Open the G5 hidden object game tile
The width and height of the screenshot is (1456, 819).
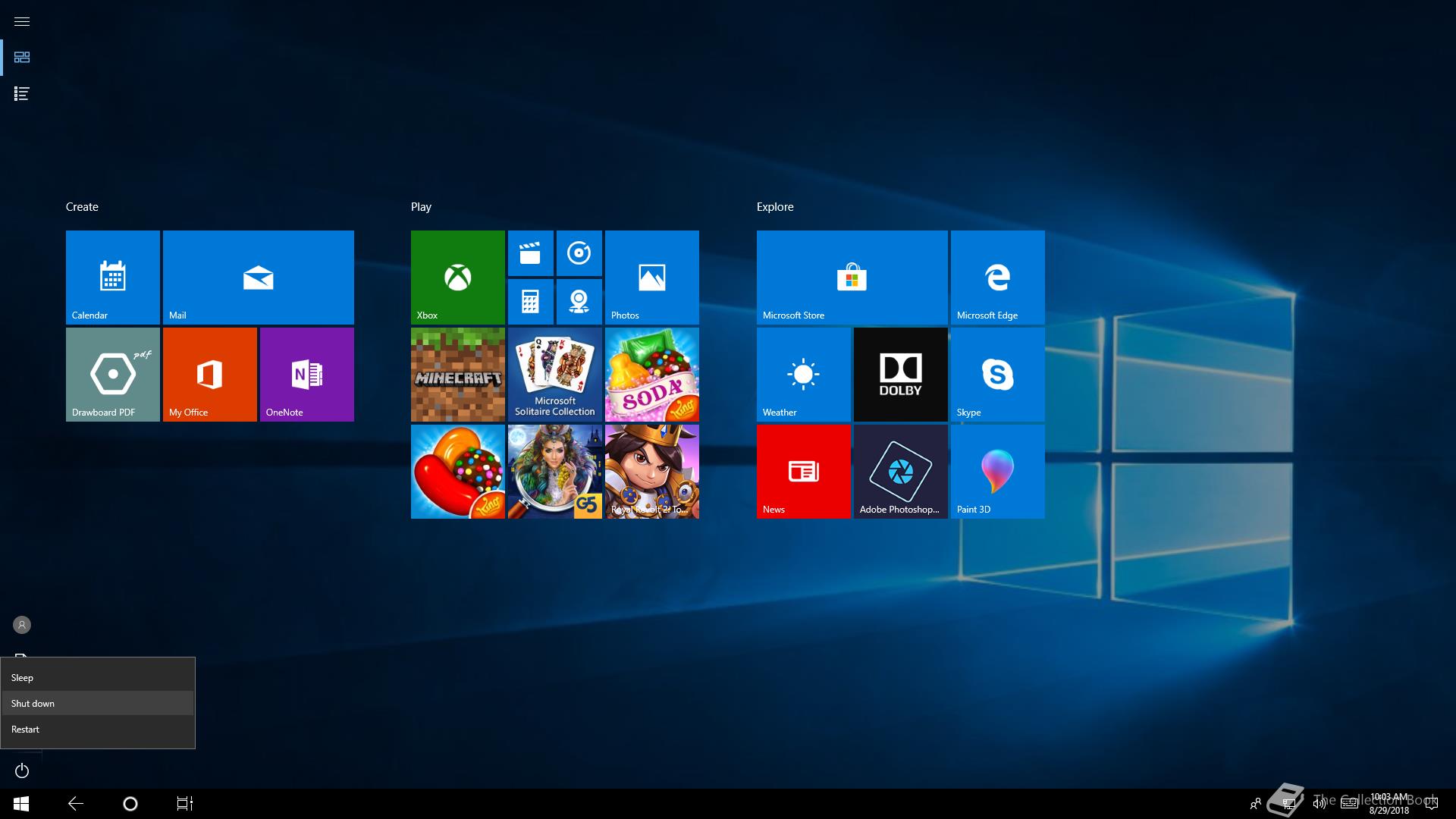pos(555,472)
